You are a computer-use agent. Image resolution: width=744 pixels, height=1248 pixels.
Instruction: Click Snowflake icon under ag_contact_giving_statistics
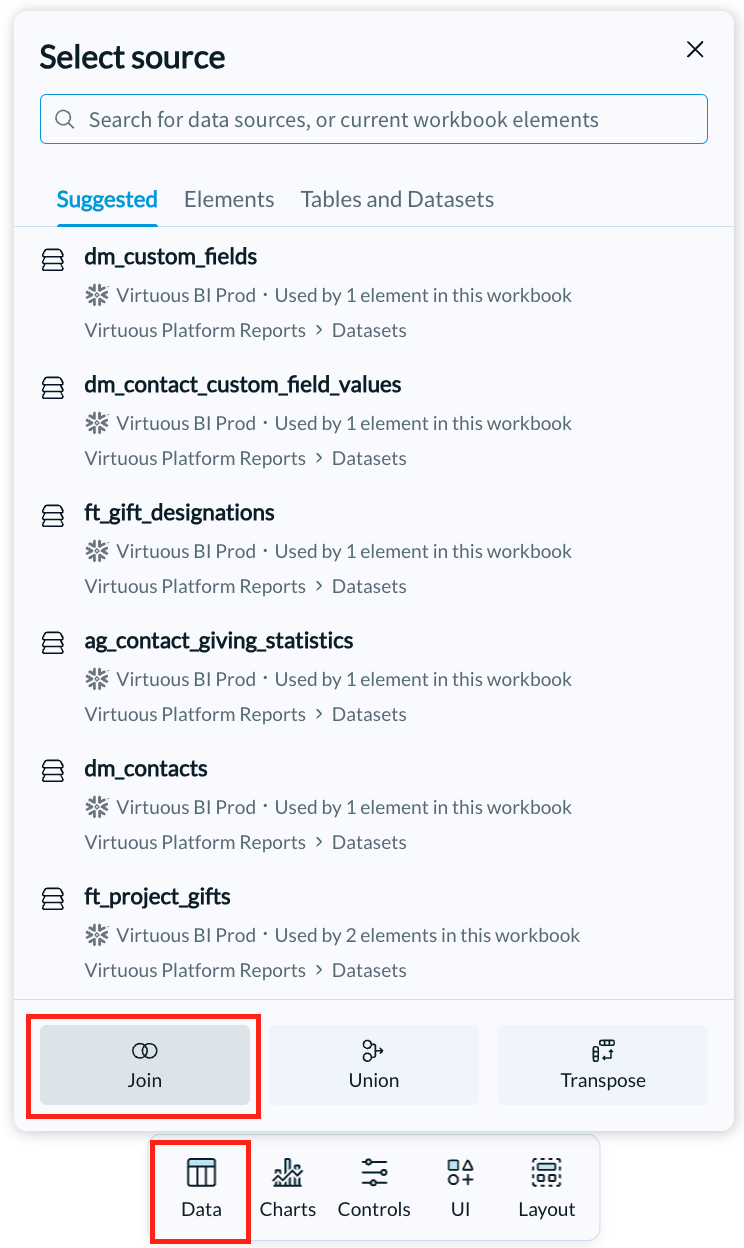pyautogui.click(x=97, y=679)
